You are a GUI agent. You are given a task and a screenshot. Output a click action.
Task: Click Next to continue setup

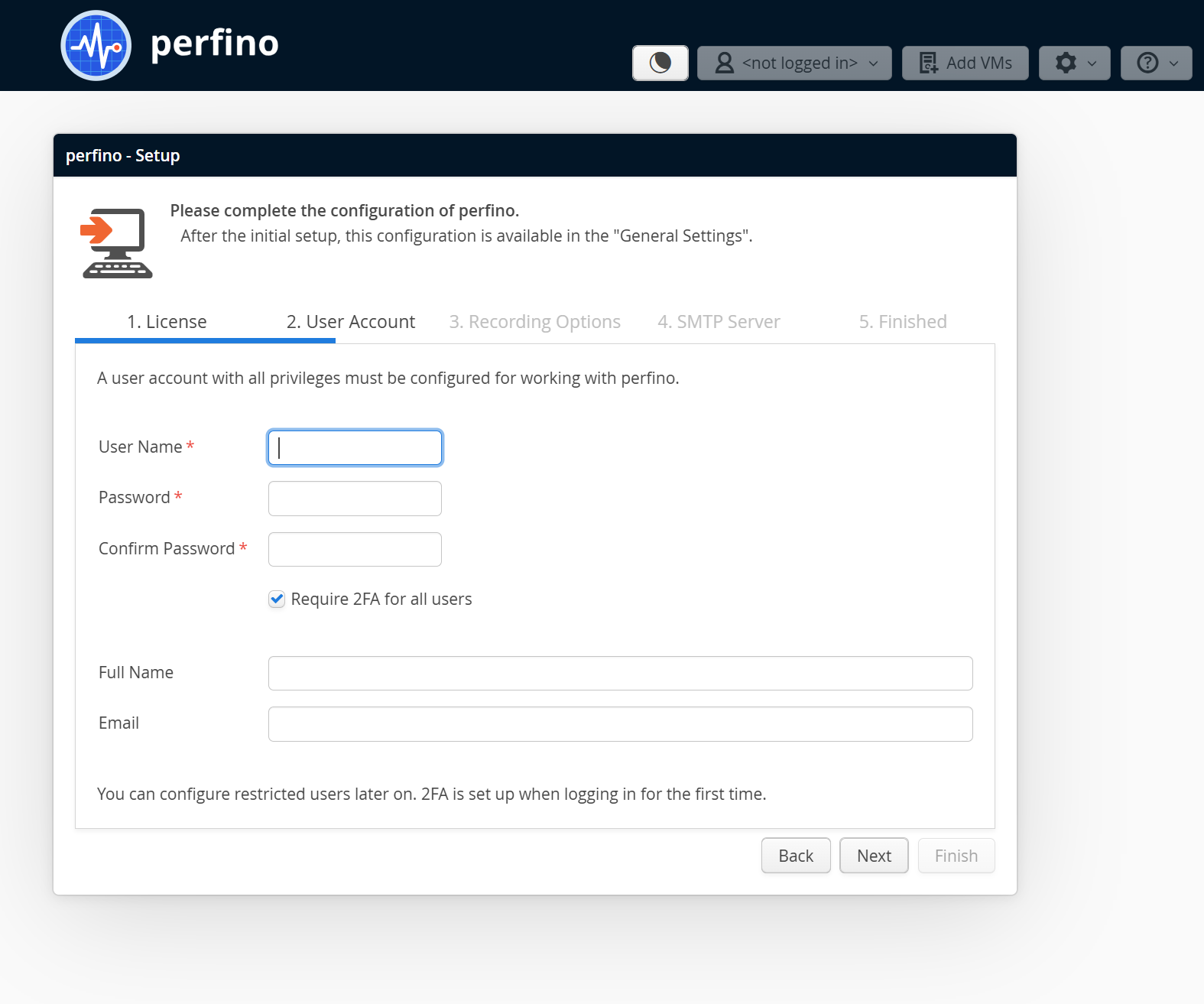pos(874,856)
